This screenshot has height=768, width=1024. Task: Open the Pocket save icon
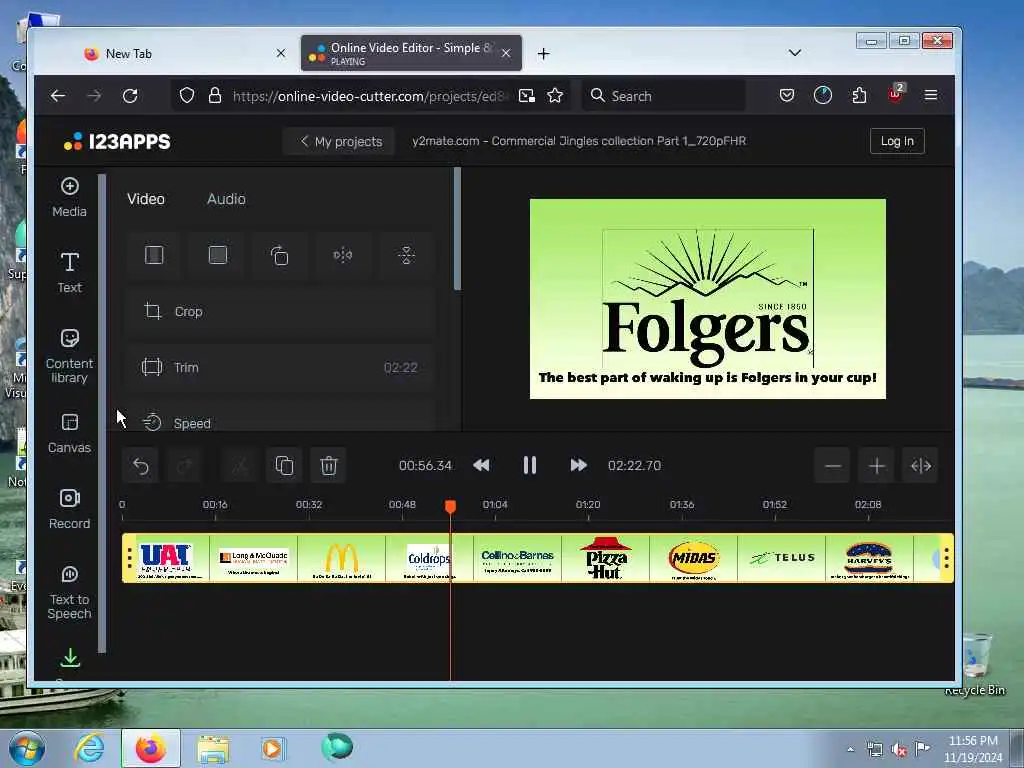click(x=787, y=96)
